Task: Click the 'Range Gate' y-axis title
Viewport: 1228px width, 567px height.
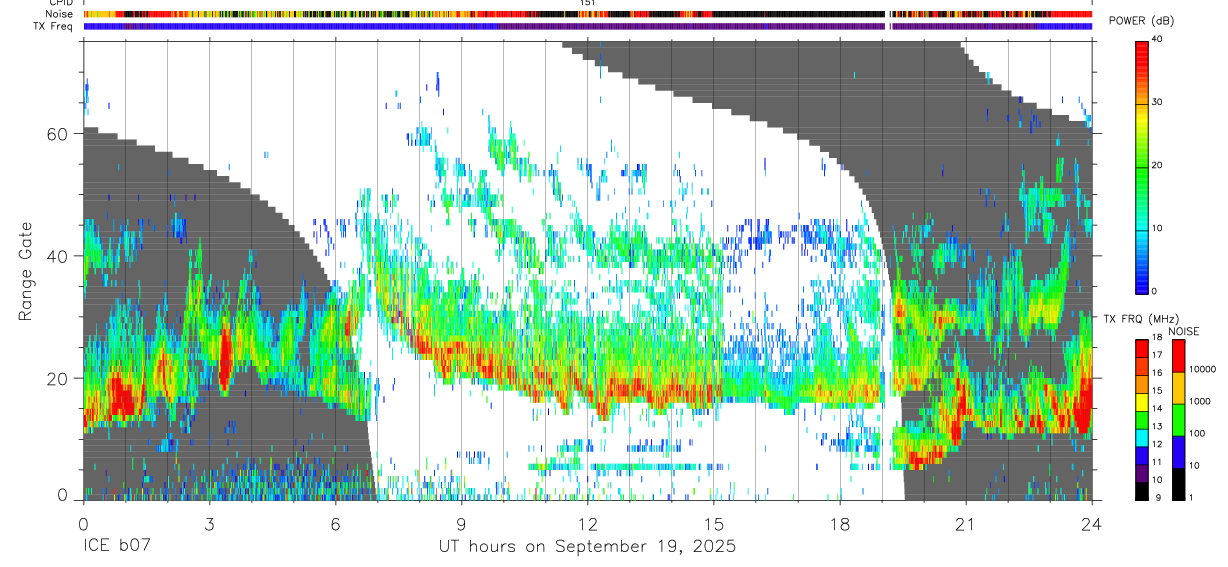Action: [26, 272]
